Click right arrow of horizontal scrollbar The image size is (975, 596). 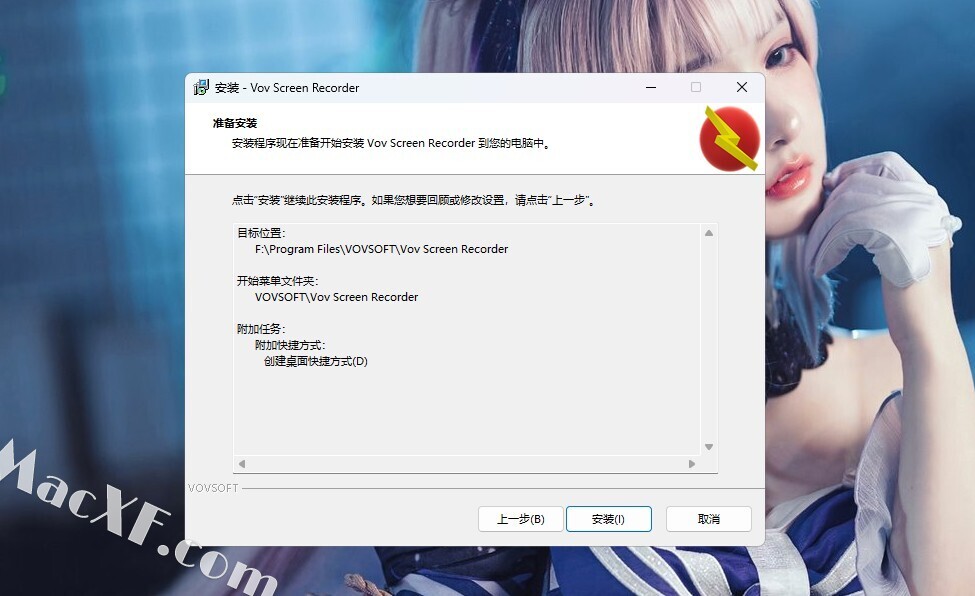pyautogui.click(x=691, y=463)
